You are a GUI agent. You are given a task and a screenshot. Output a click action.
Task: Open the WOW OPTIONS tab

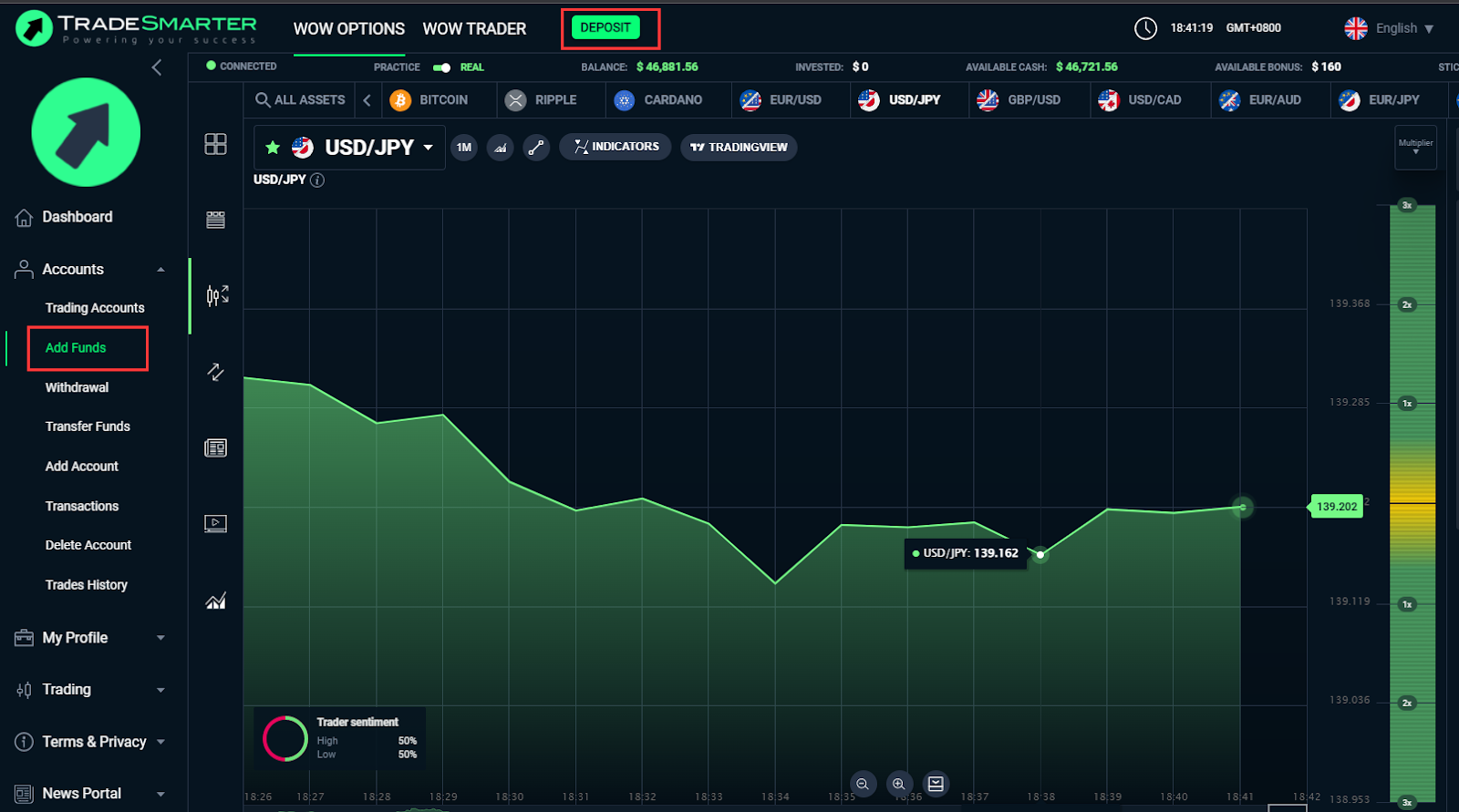point(349,29)
